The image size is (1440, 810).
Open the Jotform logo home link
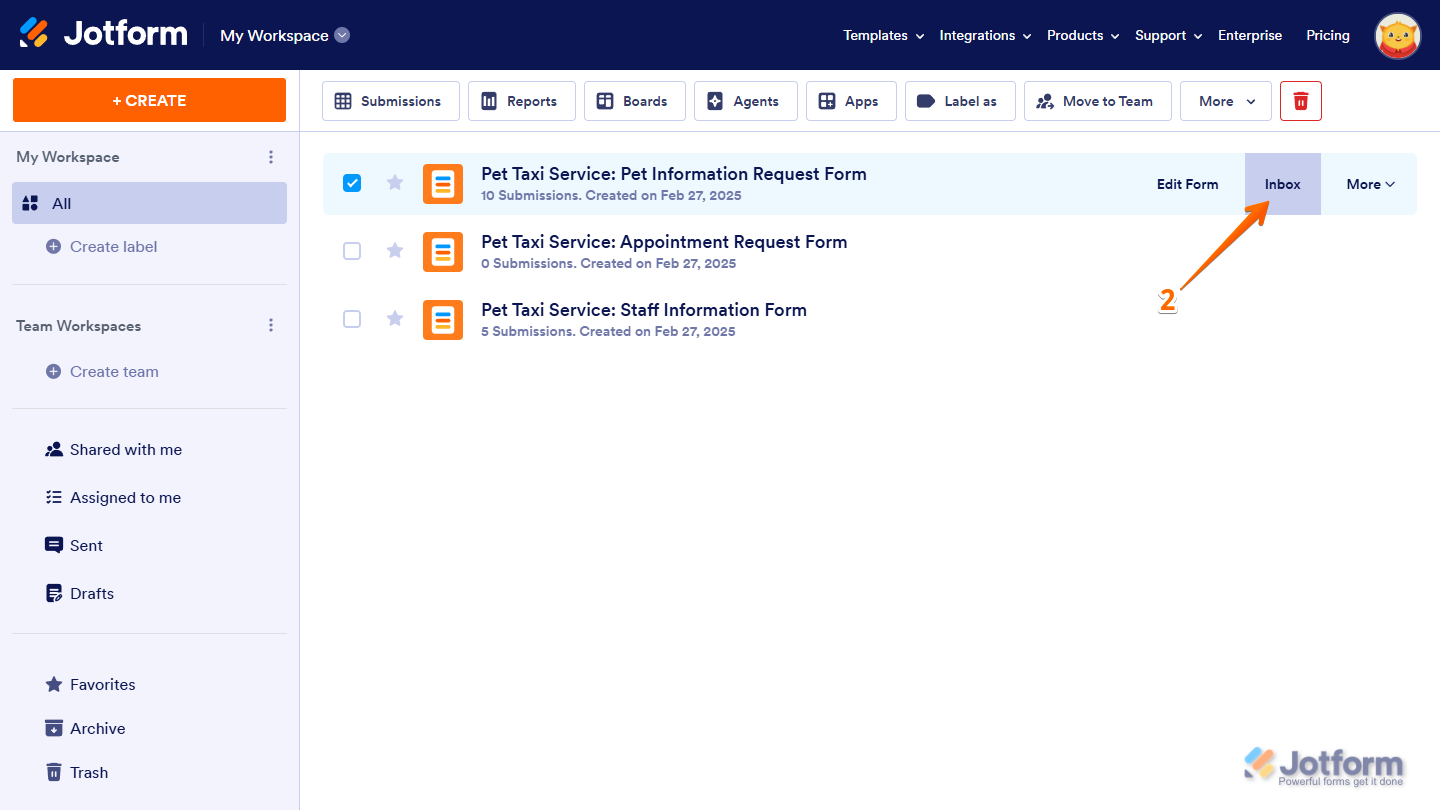coord(104,34)
